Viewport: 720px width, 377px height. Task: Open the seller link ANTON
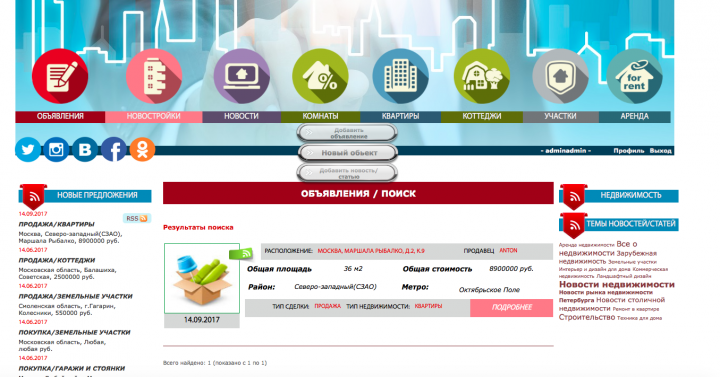(508, 251)
